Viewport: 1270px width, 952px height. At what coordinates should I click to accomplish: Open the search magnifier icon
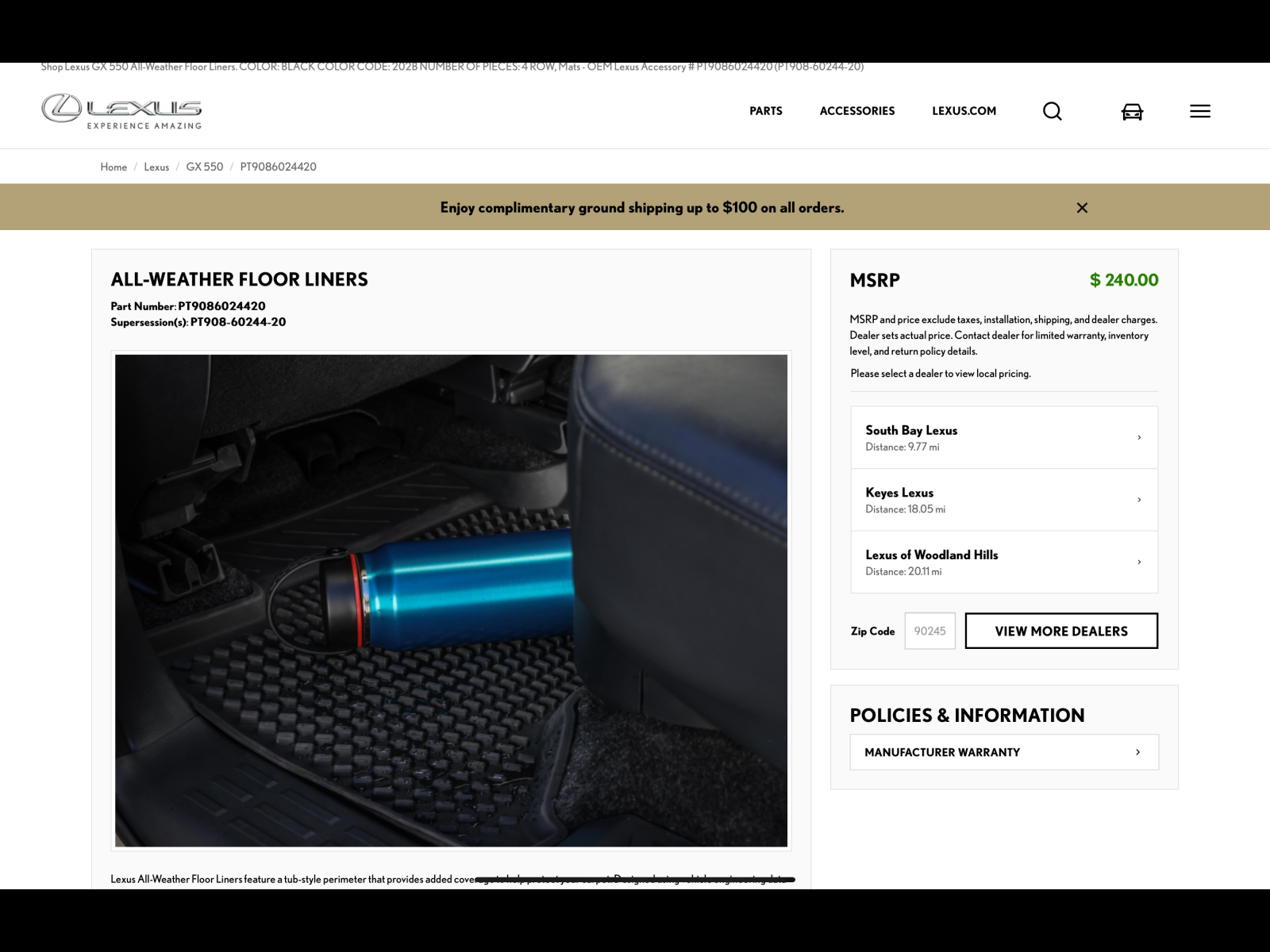pyautogui.click(x=1053, y=111)
